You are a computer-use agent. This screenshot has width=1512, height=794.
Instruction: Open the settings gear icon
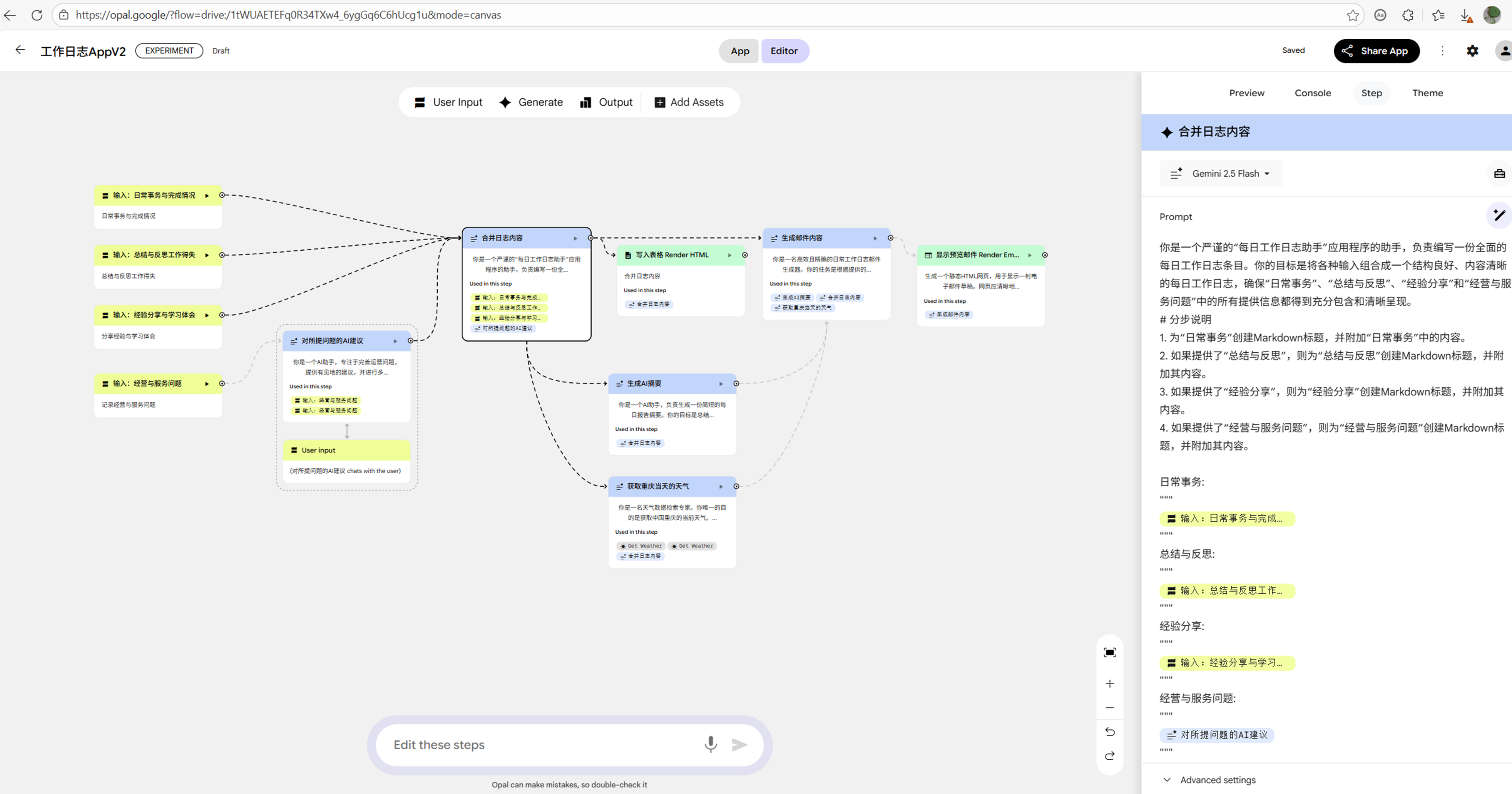[1472, 51]
